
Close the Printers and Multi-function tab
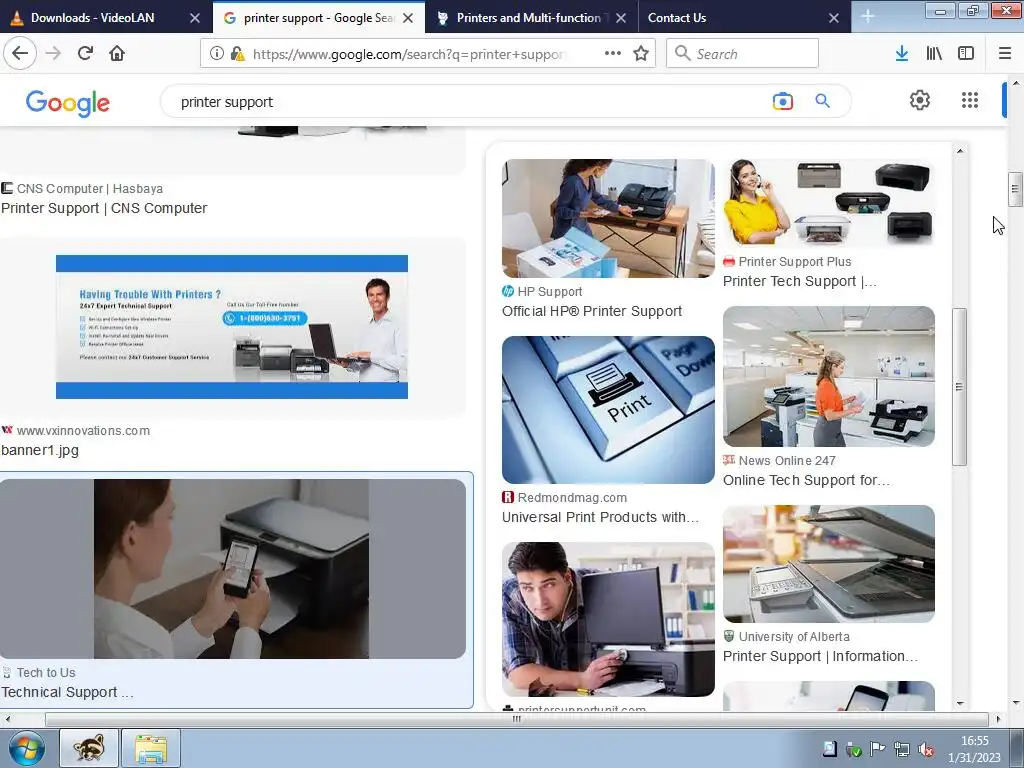tap(621, 18)
